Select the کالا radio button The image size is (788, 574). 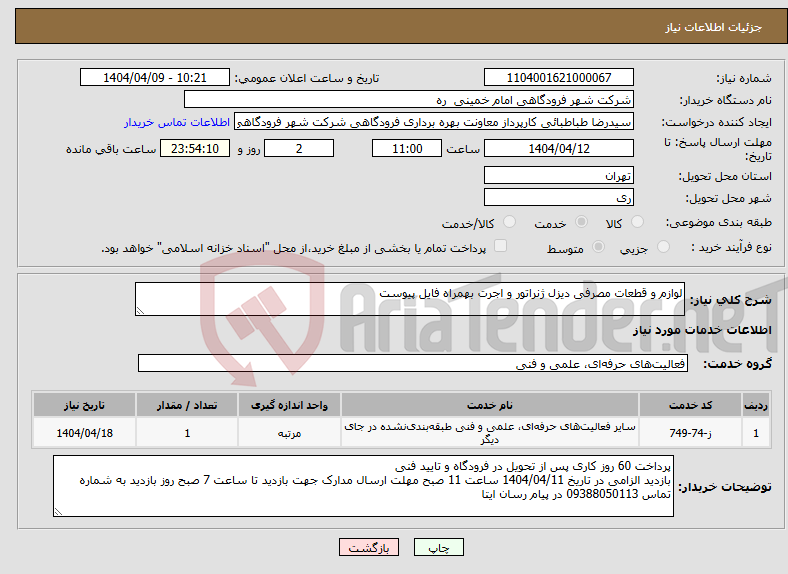tap(637, 222)
